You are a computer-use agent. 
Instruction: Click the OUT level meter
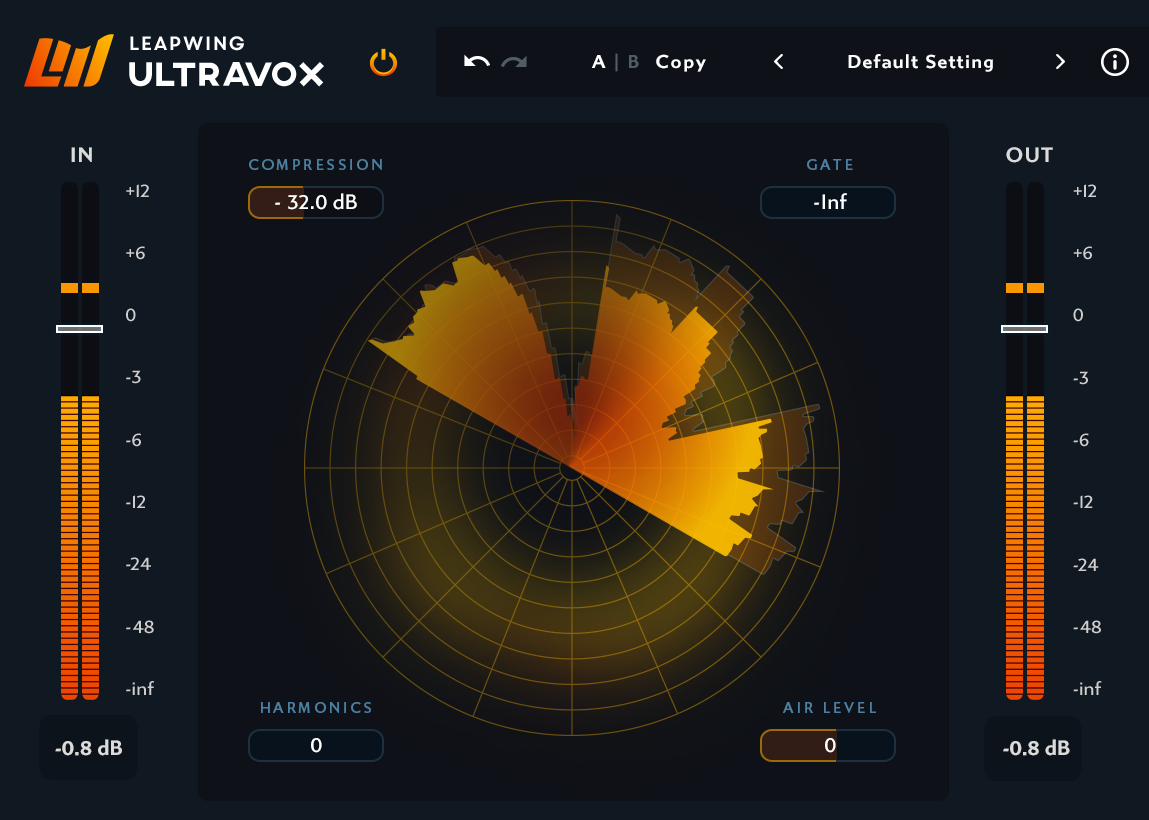click(1024, 450)
